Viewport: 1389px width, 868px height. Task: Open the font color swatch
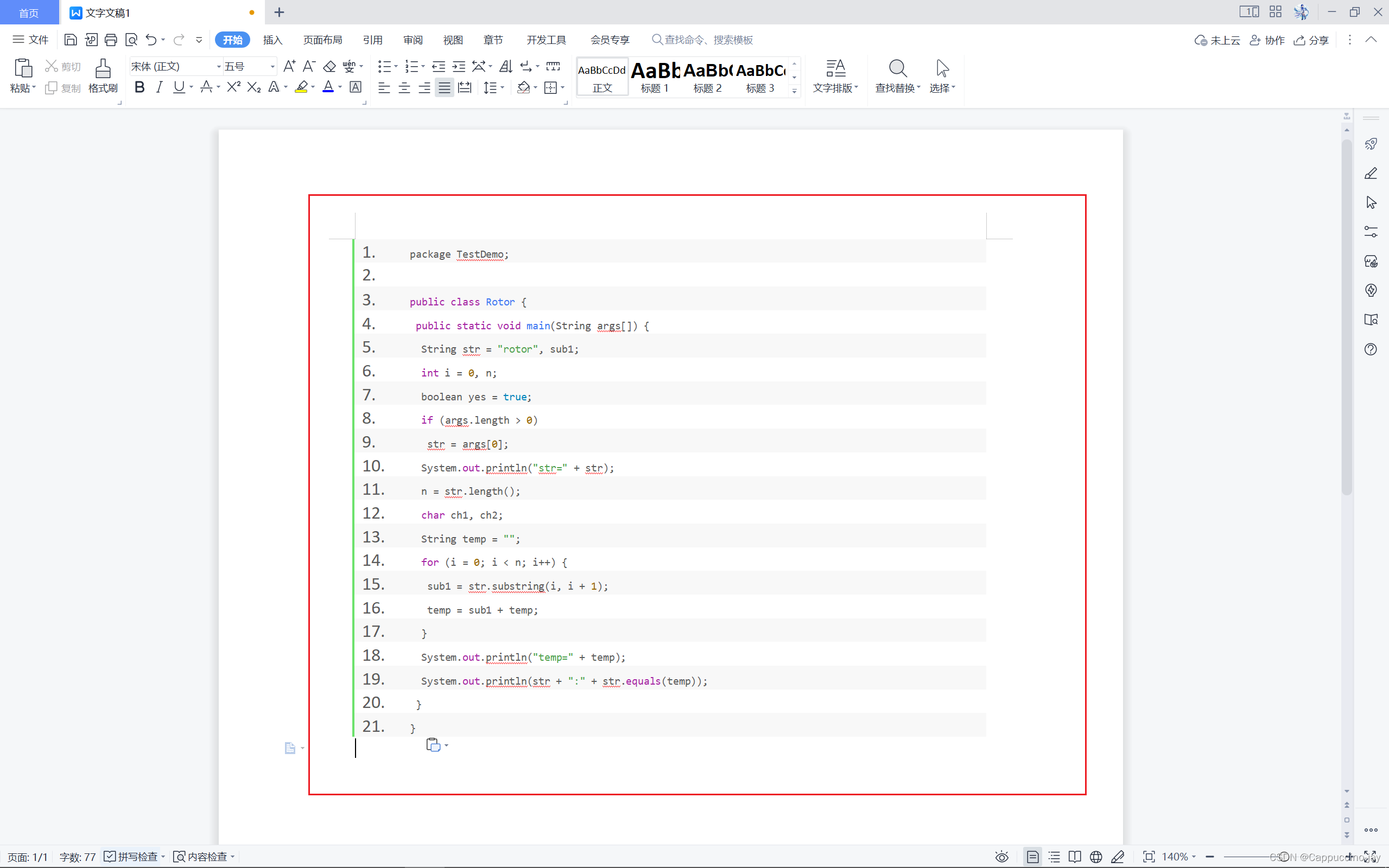point(328,87)
